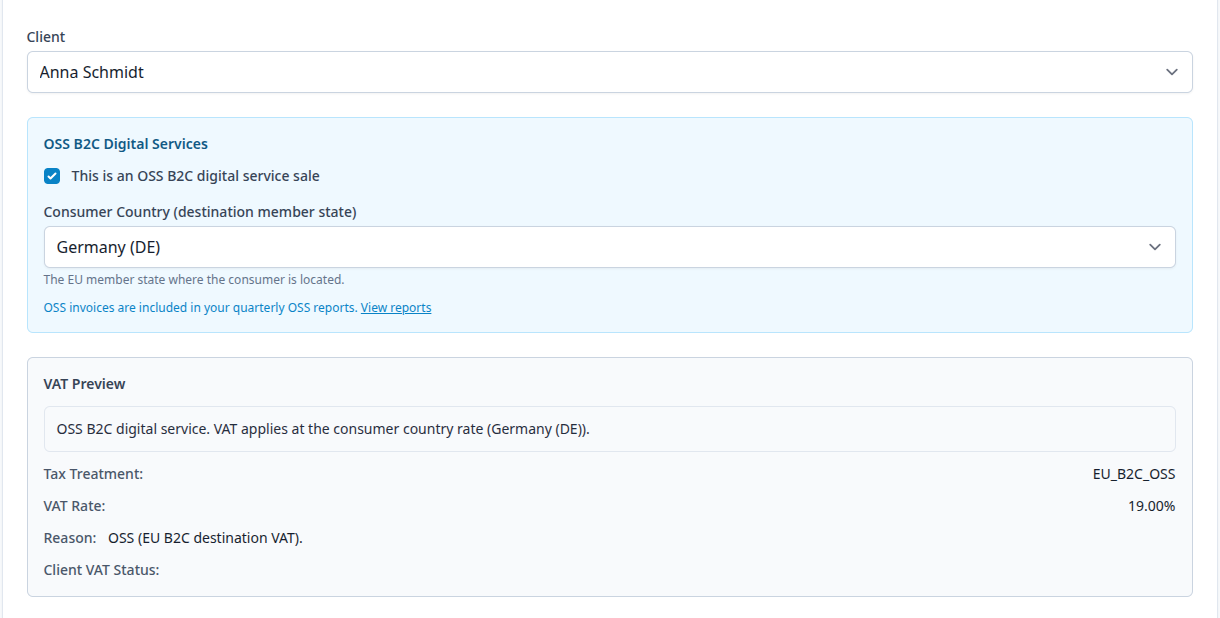
Task: Click the Tax Treatment label
Action: click(93, 474)
